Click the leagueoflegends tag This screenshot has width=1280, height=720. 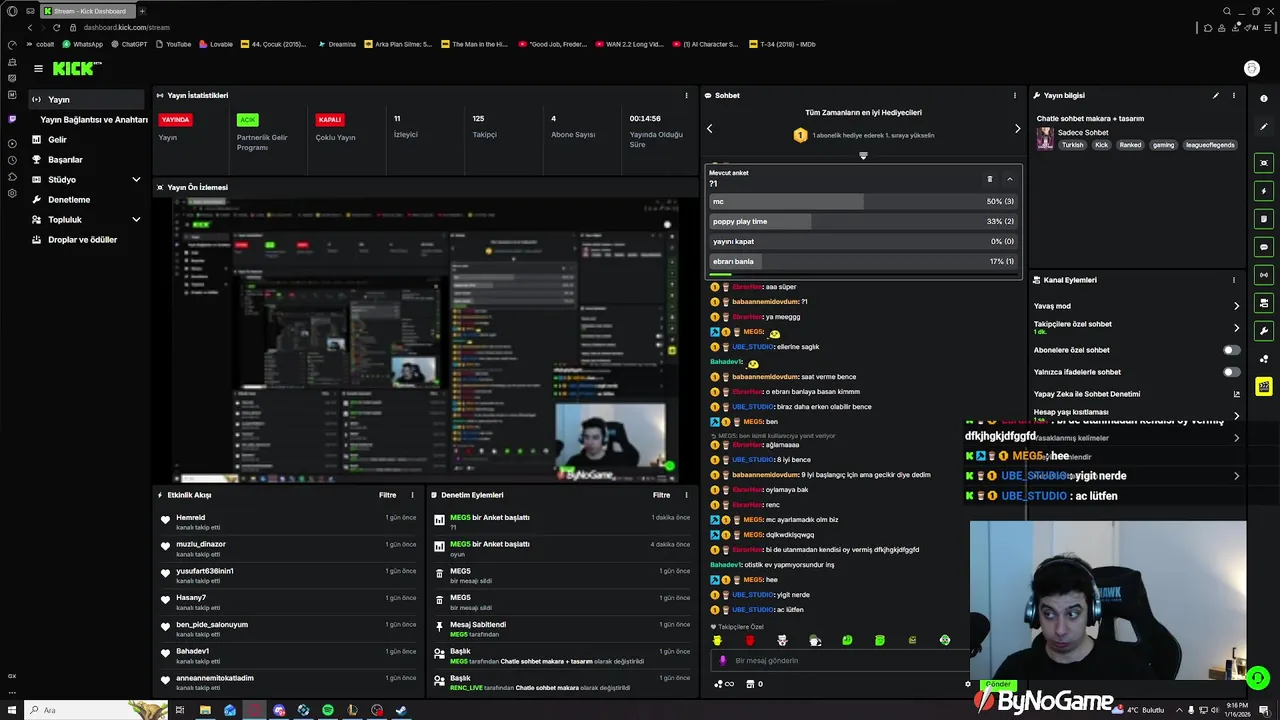[1211, 145]
